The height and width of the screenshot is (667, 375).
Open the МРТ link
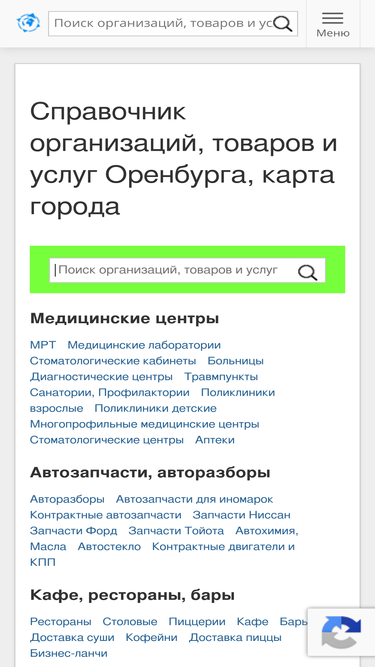click(x=43, y=345)
